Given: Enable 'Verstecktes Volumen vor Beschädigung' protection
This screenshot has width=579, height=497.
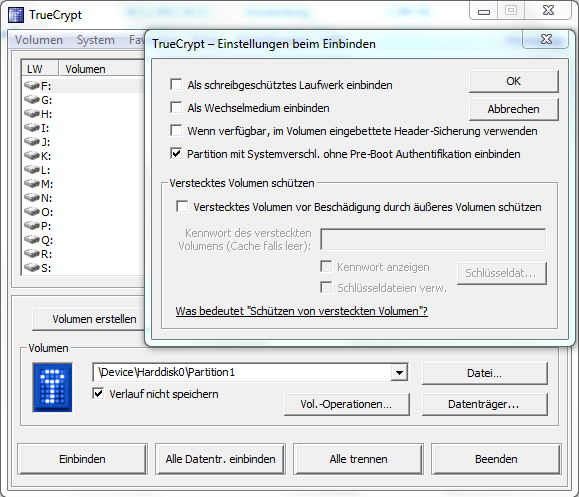Looking at the screenshot, I should (182, 206).
